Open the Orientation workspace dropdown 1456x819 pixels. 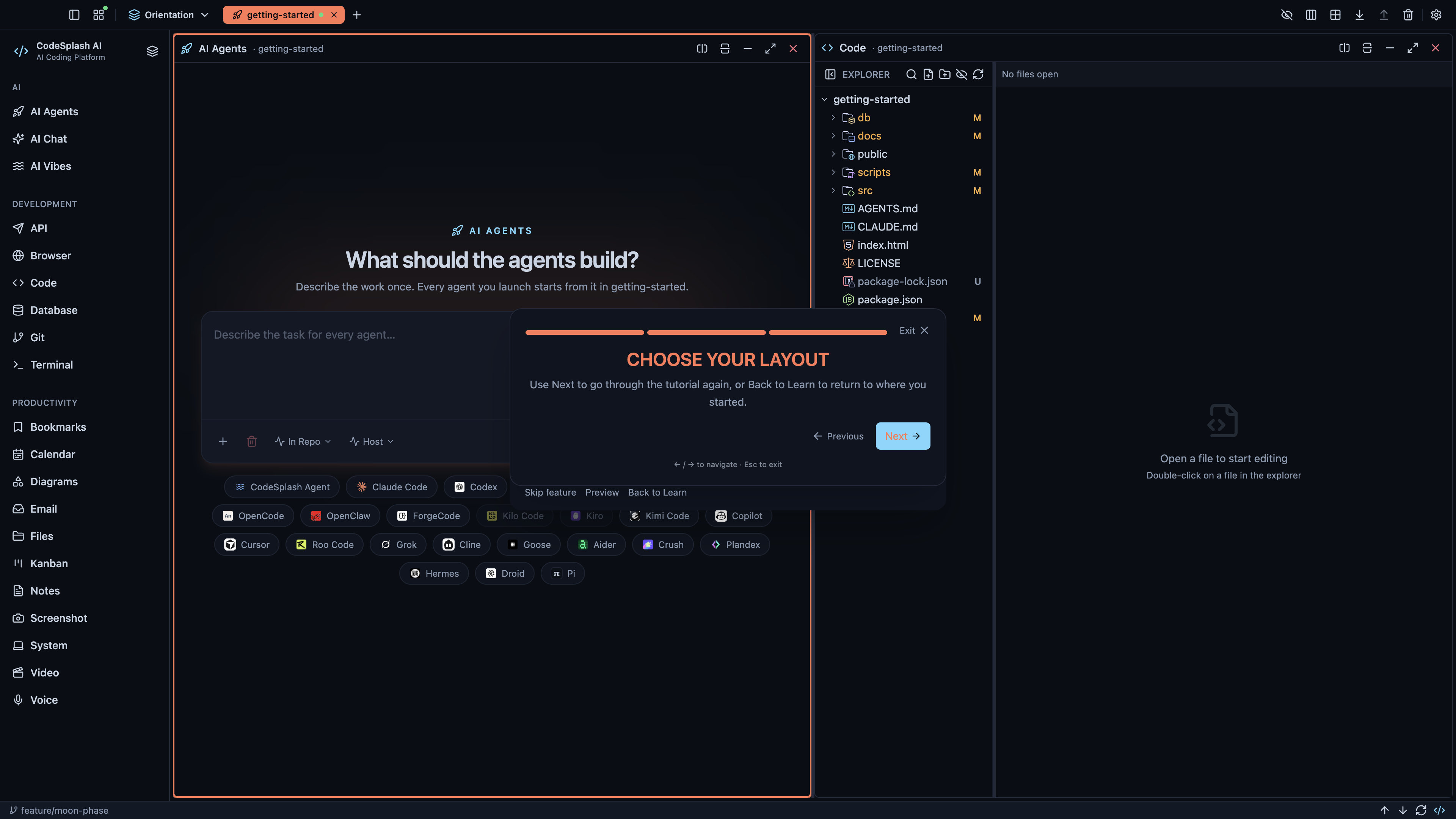pos(168,15)
